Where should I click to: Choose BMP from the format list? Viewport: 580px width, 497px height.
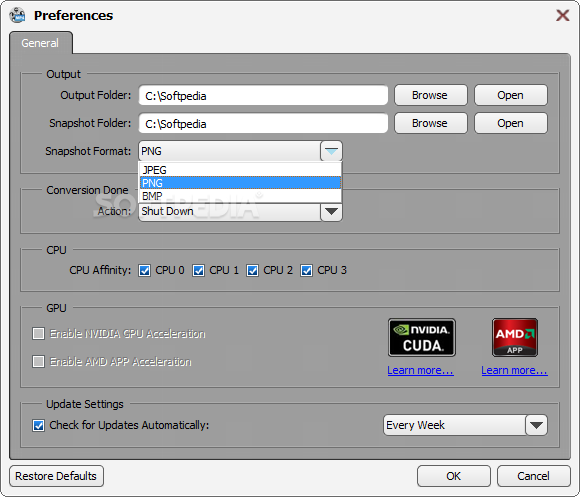click(x=240, y=196)
